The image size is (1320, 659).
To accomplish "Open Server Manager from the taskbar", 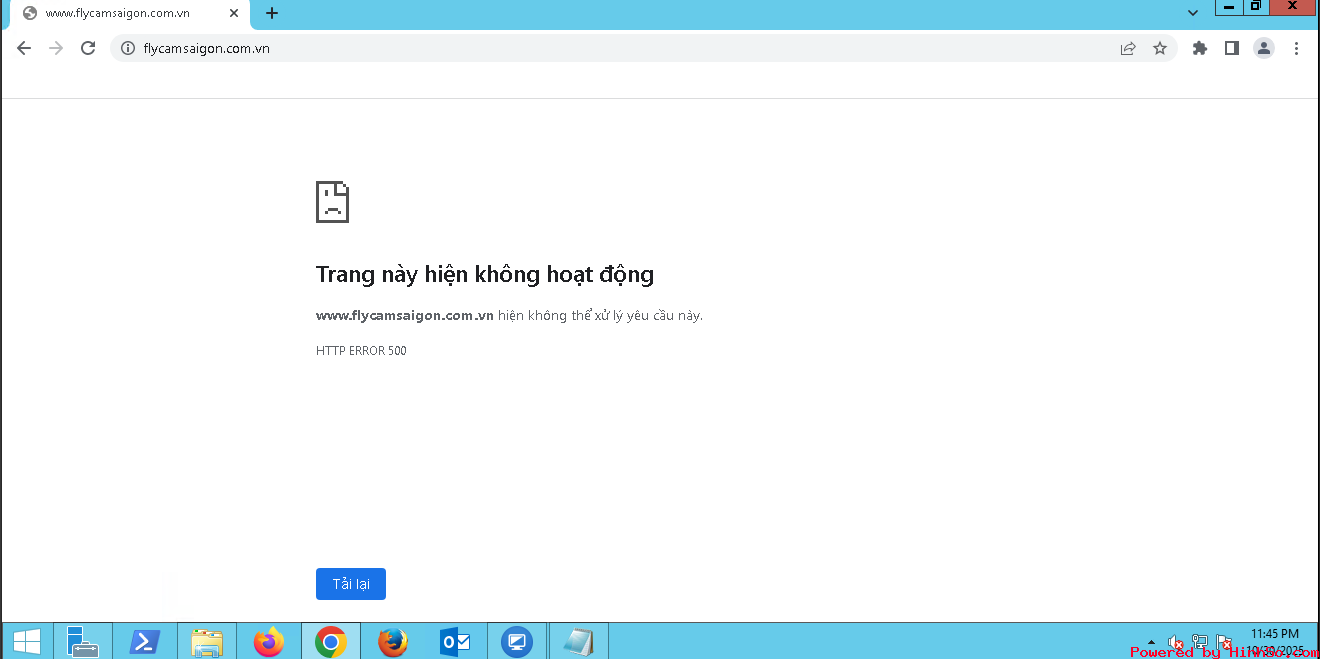I will click(82, 642).
